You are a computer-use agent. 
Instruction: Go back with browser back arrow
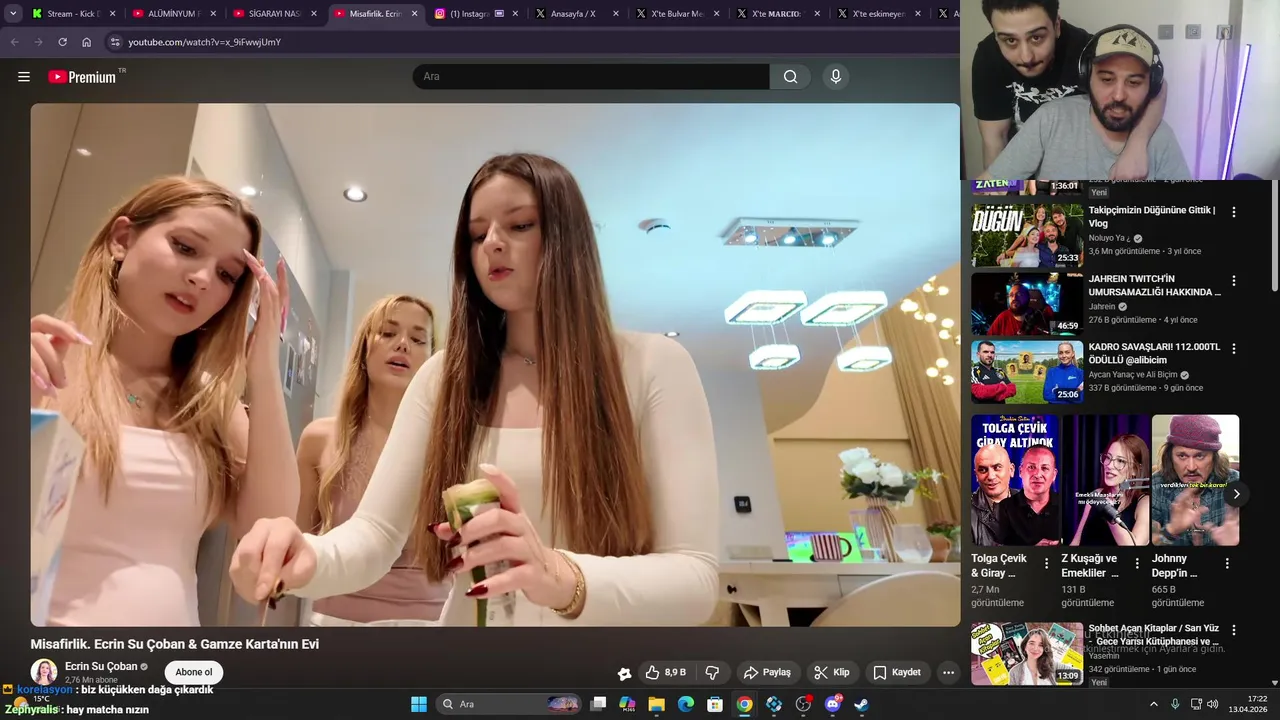[14, 42]
